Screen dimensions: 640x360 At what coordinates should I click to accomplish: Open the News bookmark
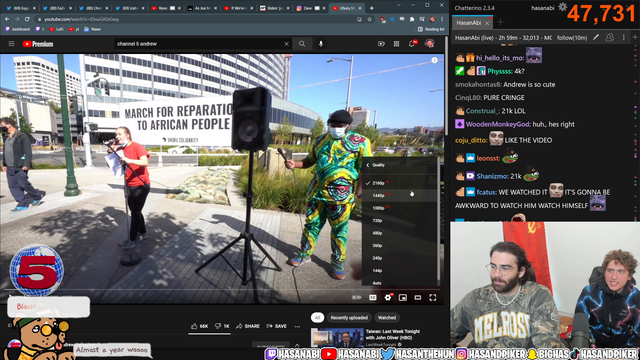pos(93,29)
